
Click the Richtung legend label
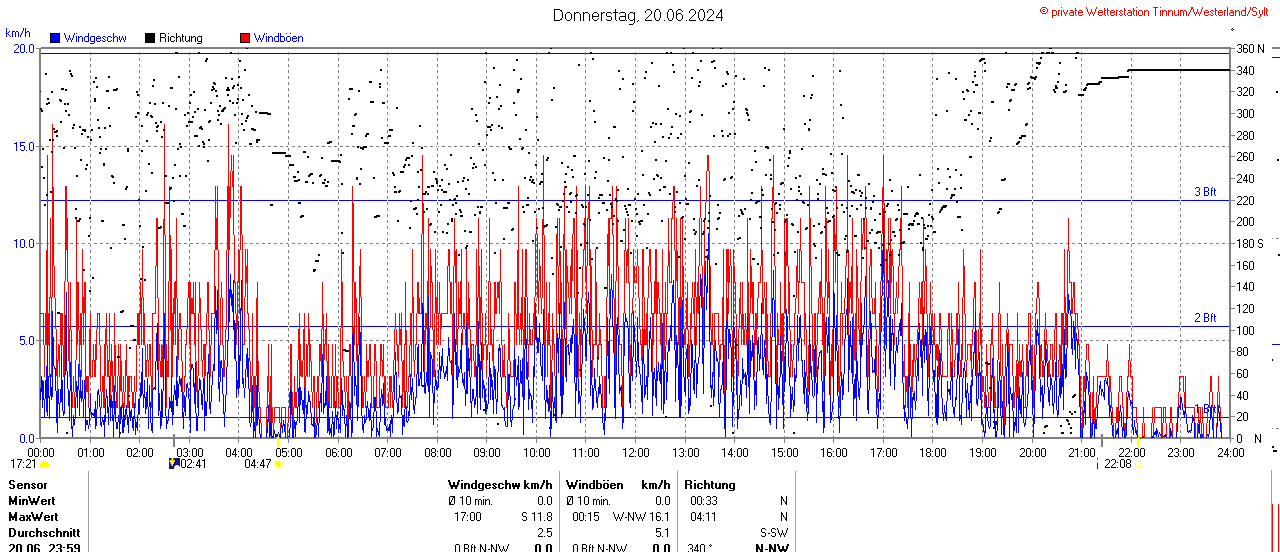[181, 38]
